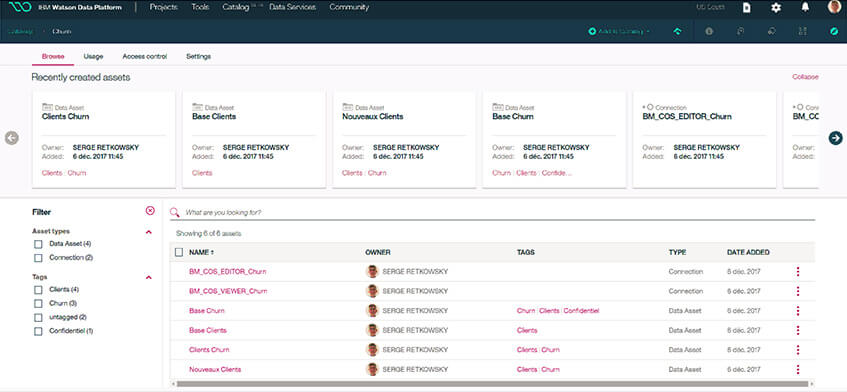
Task: Switch to the Access control tab
Action: click(x=145, y=56)
